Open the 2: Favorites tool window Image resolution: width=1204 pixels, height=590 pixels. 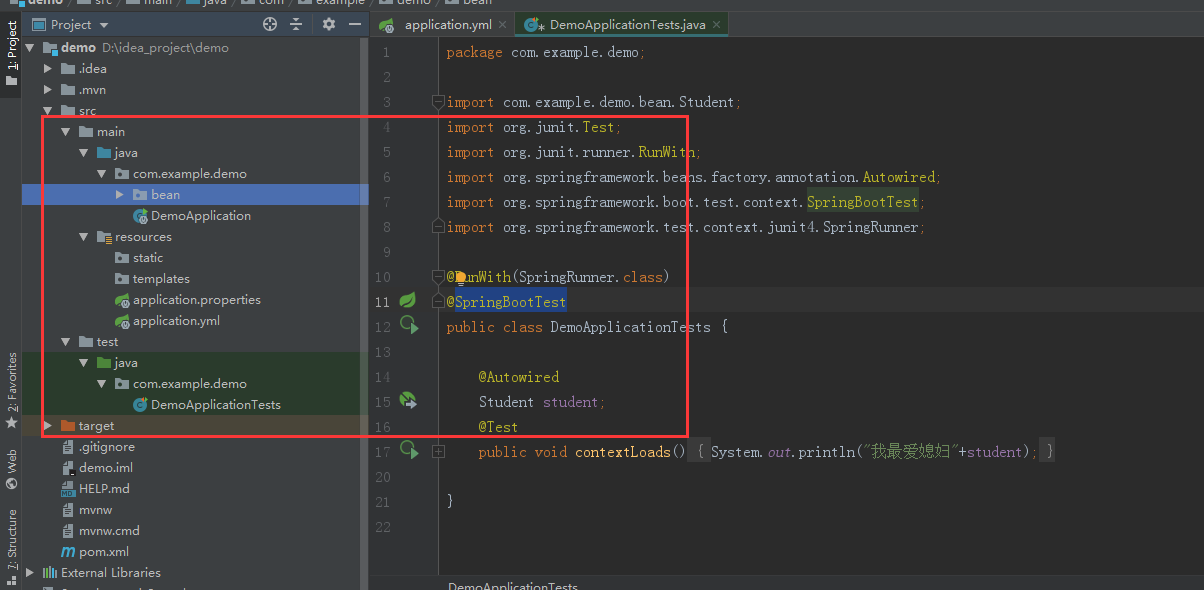point(11,390)
